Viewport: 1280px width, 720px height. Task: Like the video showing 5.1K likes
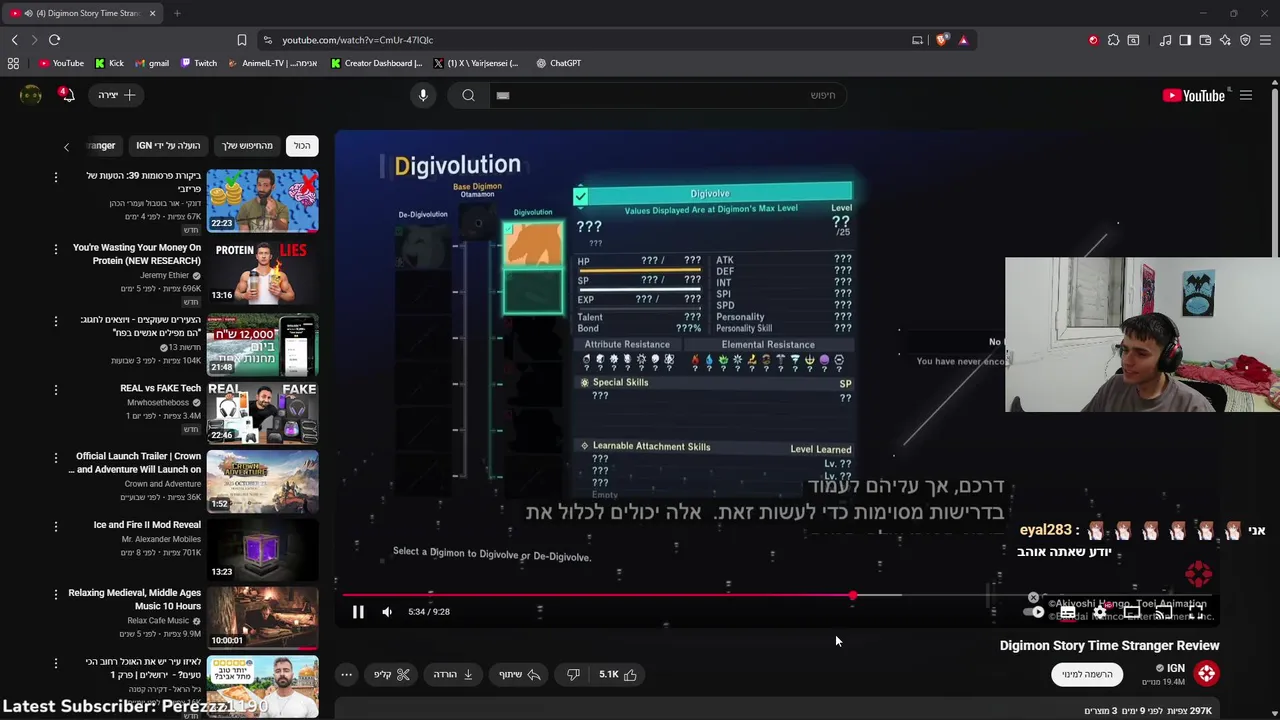tap(618, 675)
